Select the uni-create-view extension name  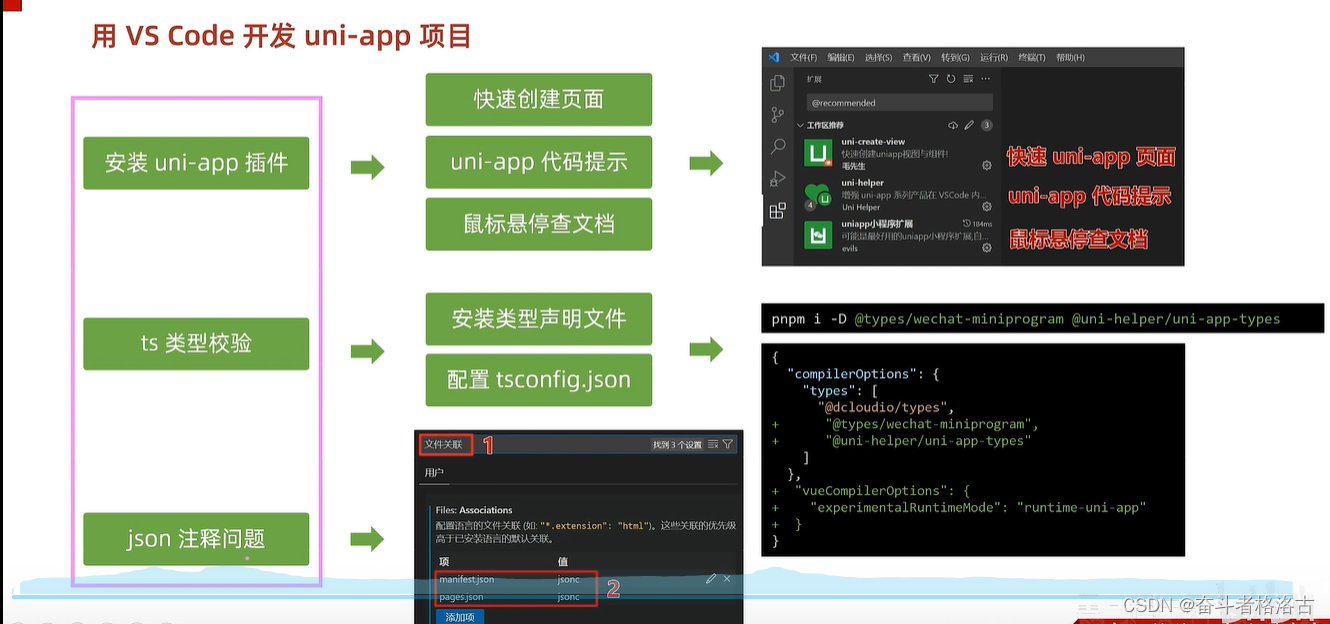coord(873,142)
